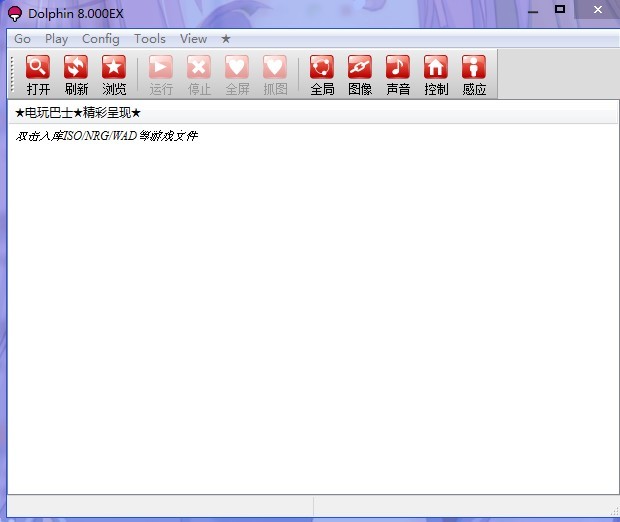Click the toolbar drag grip handle
The image size is (620, 522).
(x=12, y=74)
